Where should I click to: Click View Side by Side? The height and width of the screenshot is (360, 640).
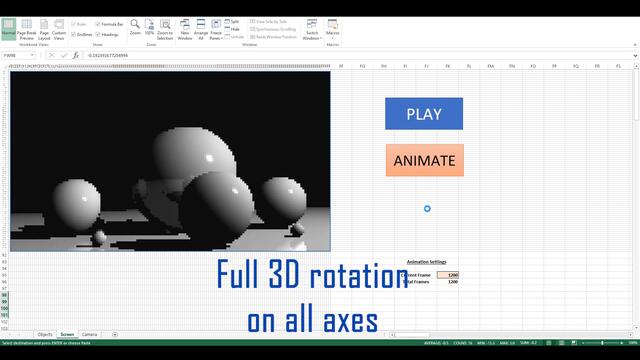pyautogui.click(x=268, y=21)
